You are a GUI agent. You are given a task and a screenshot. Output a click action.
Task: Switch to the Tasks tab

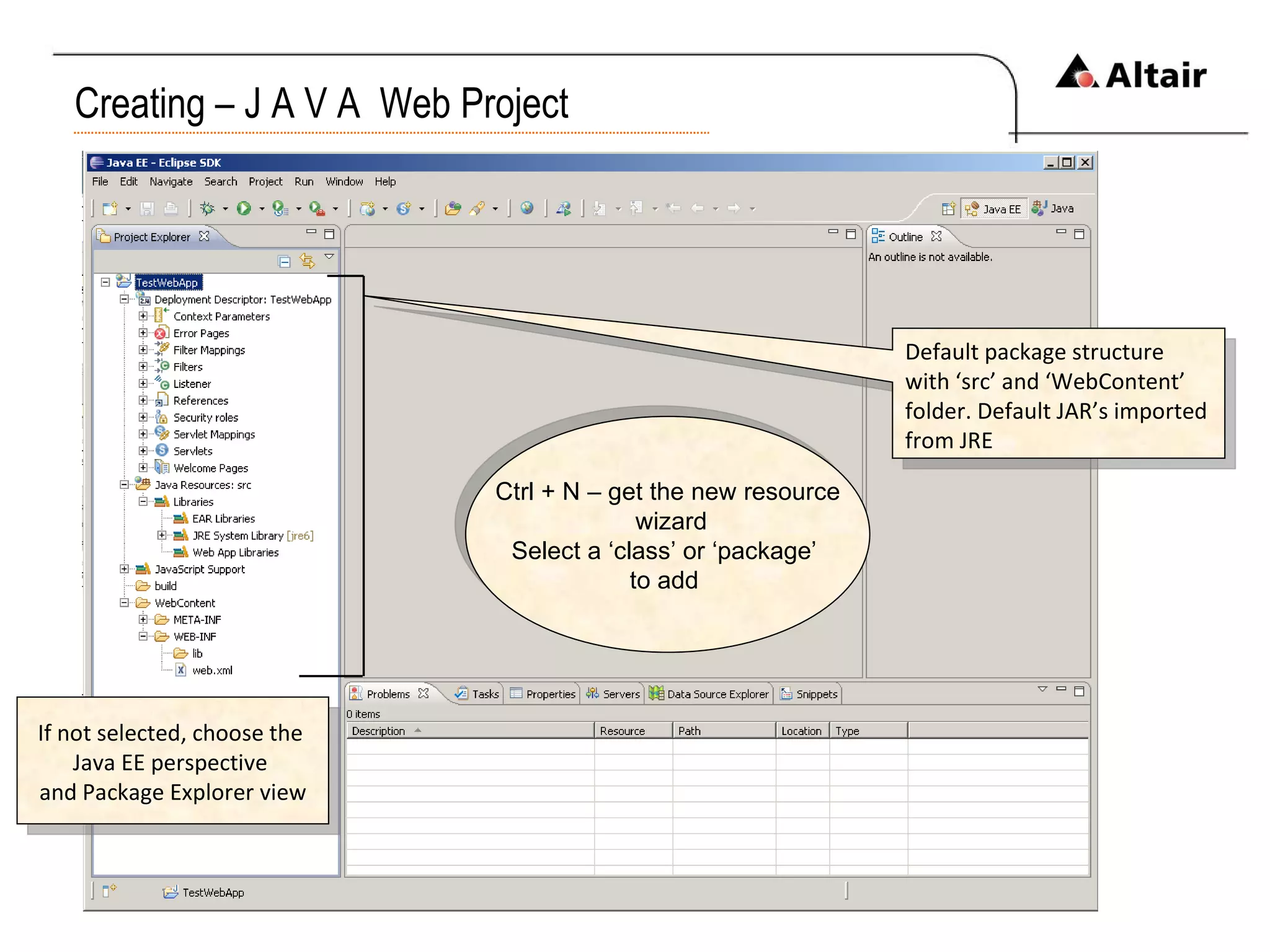(x=477, y=694)
